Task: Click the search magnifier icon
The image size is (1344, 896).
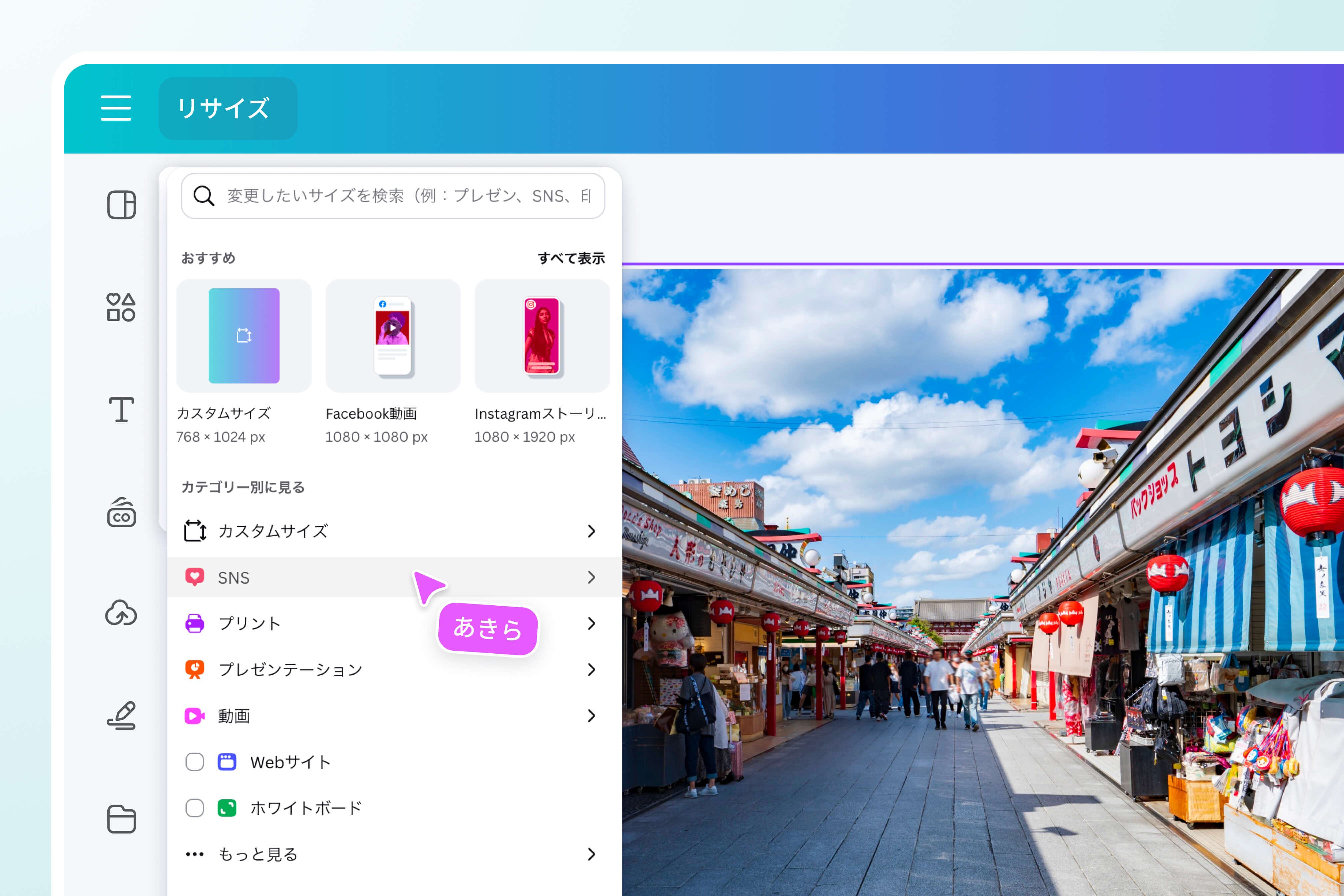Action: pyautogui.click(x=203, y=196)
